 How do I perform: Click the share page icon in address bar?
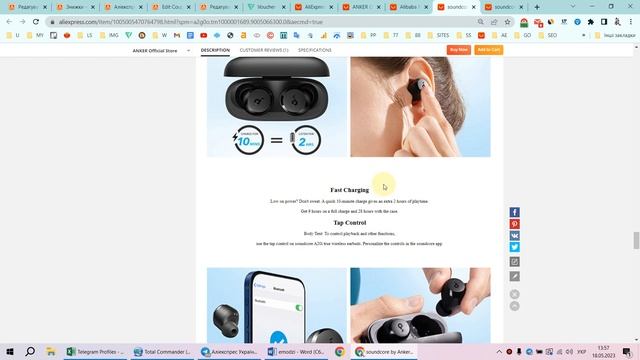point(494,22)
